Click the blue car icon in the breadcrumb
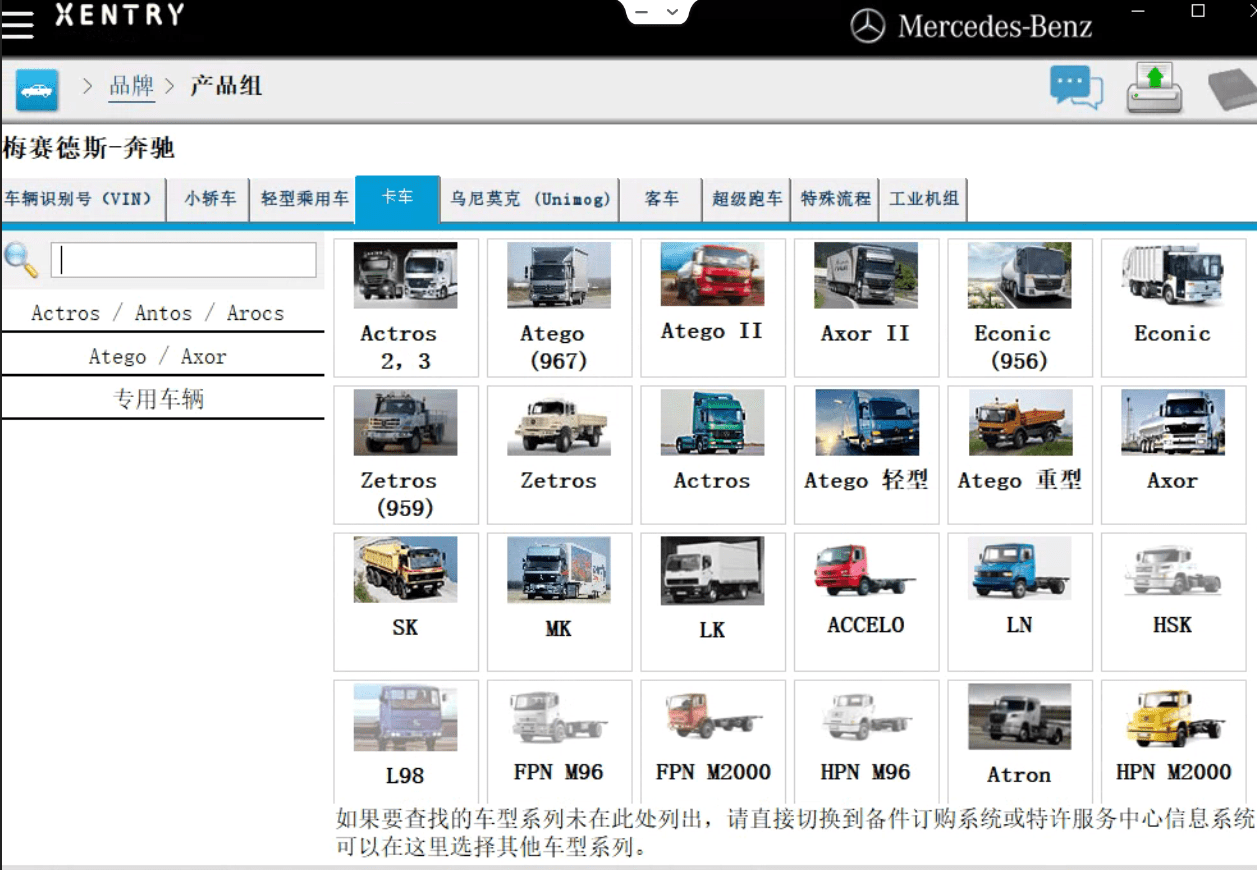Image resolution: width=1257 pixels, height=870 pixels. 36,89
